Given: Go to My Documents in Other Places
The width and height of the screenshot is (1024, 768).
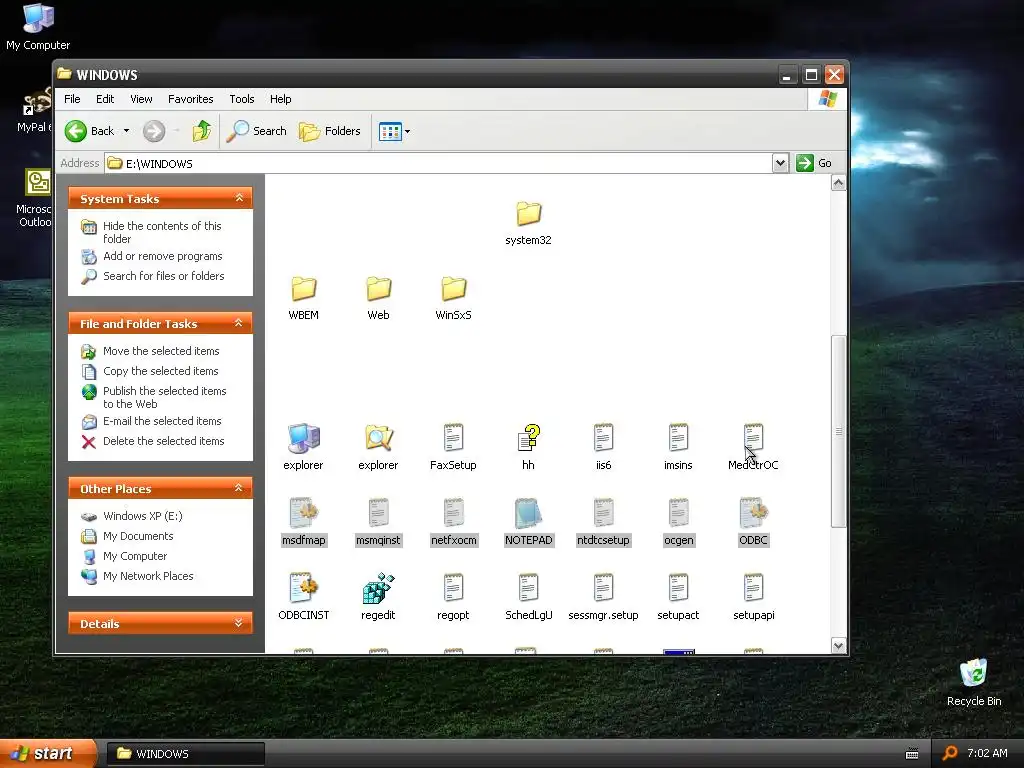Looking at the screenshot, I should tap(138, 536).
